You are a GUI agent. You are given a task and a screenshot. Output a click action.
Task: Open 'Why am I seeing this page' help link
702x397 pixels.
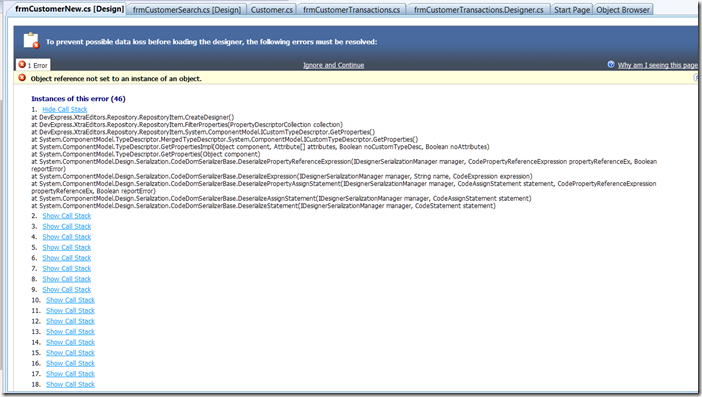coord(658,65)
